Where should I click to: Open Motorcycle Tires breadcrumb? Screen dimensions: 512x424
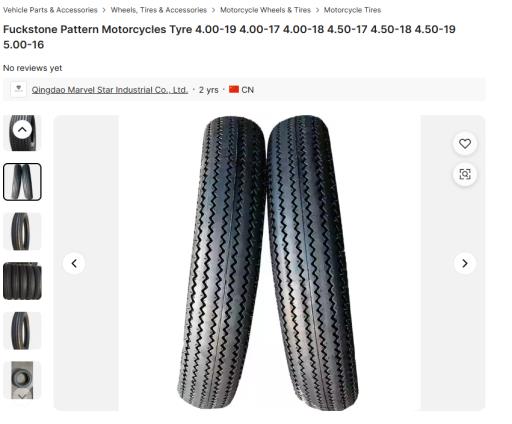[x=352, y=10]
